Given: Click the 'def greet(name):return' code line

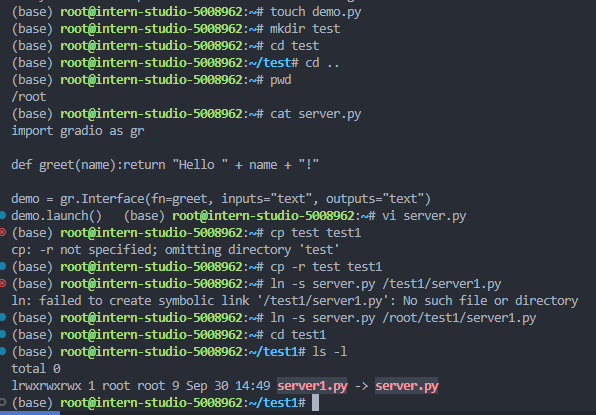Looking at the screenshot, I should pos(165,165).
